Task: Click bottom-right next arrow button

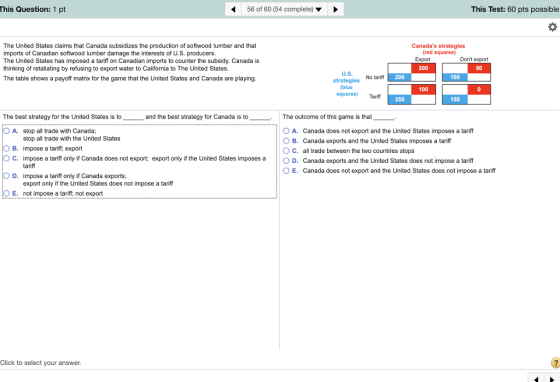Action: [x=552, y=378]
